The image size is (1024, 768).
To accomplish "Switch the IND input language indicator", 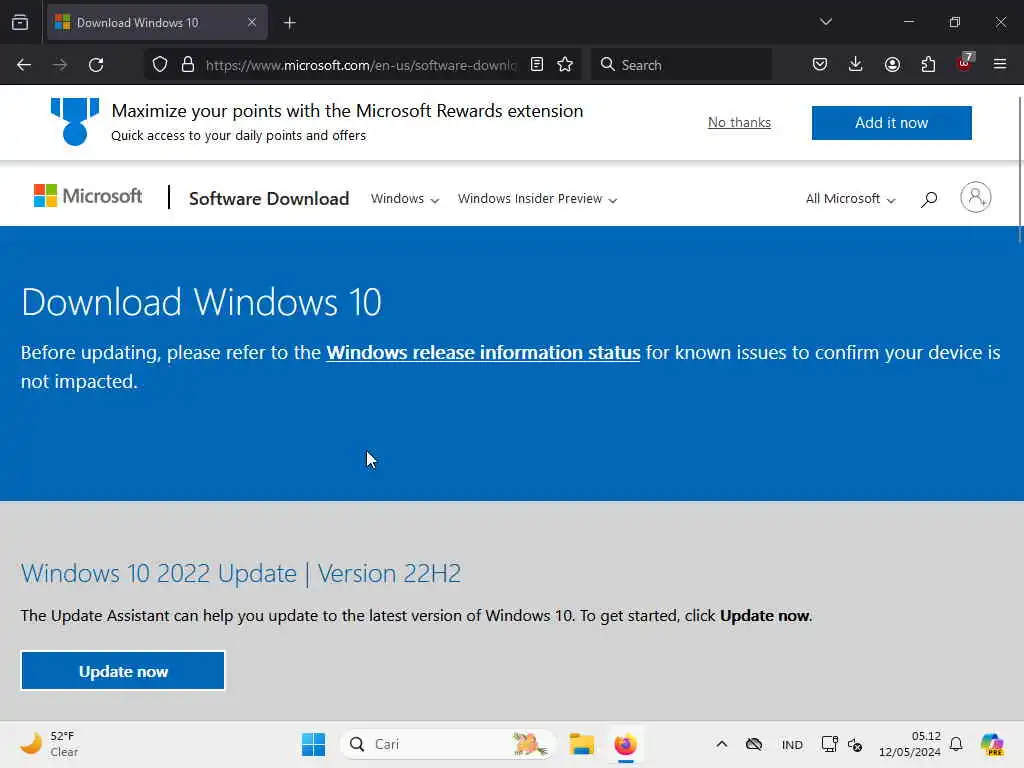I will [792, 744].
